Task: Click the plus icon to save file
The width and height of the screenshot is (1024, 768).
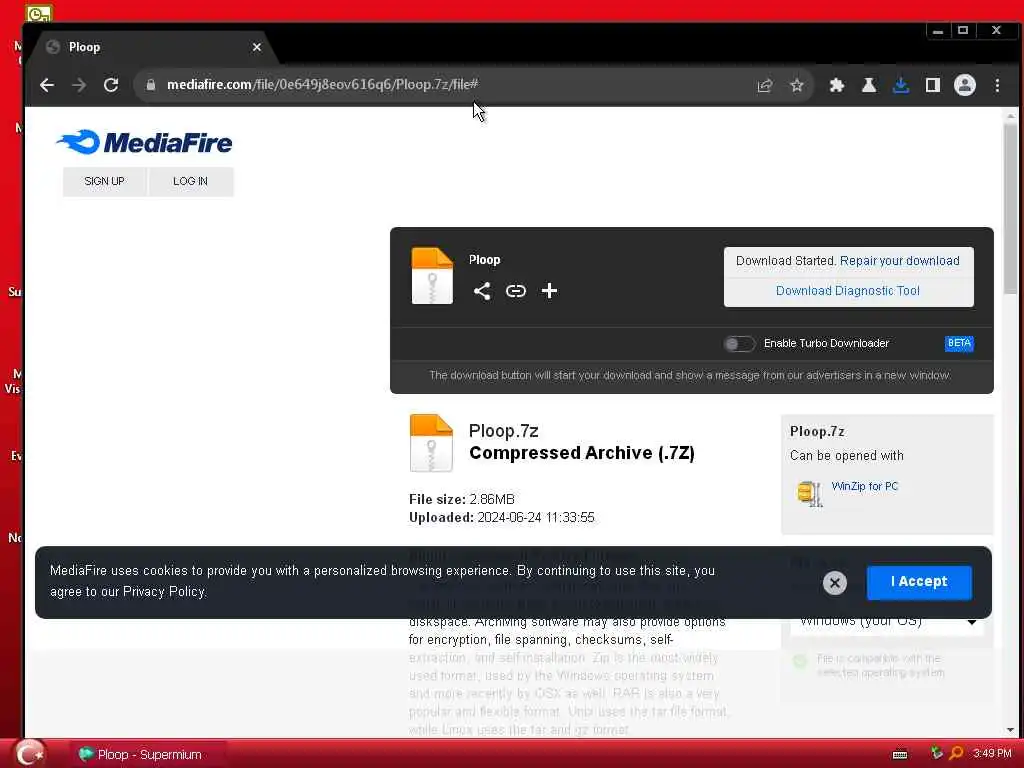Action: point(549,291)
